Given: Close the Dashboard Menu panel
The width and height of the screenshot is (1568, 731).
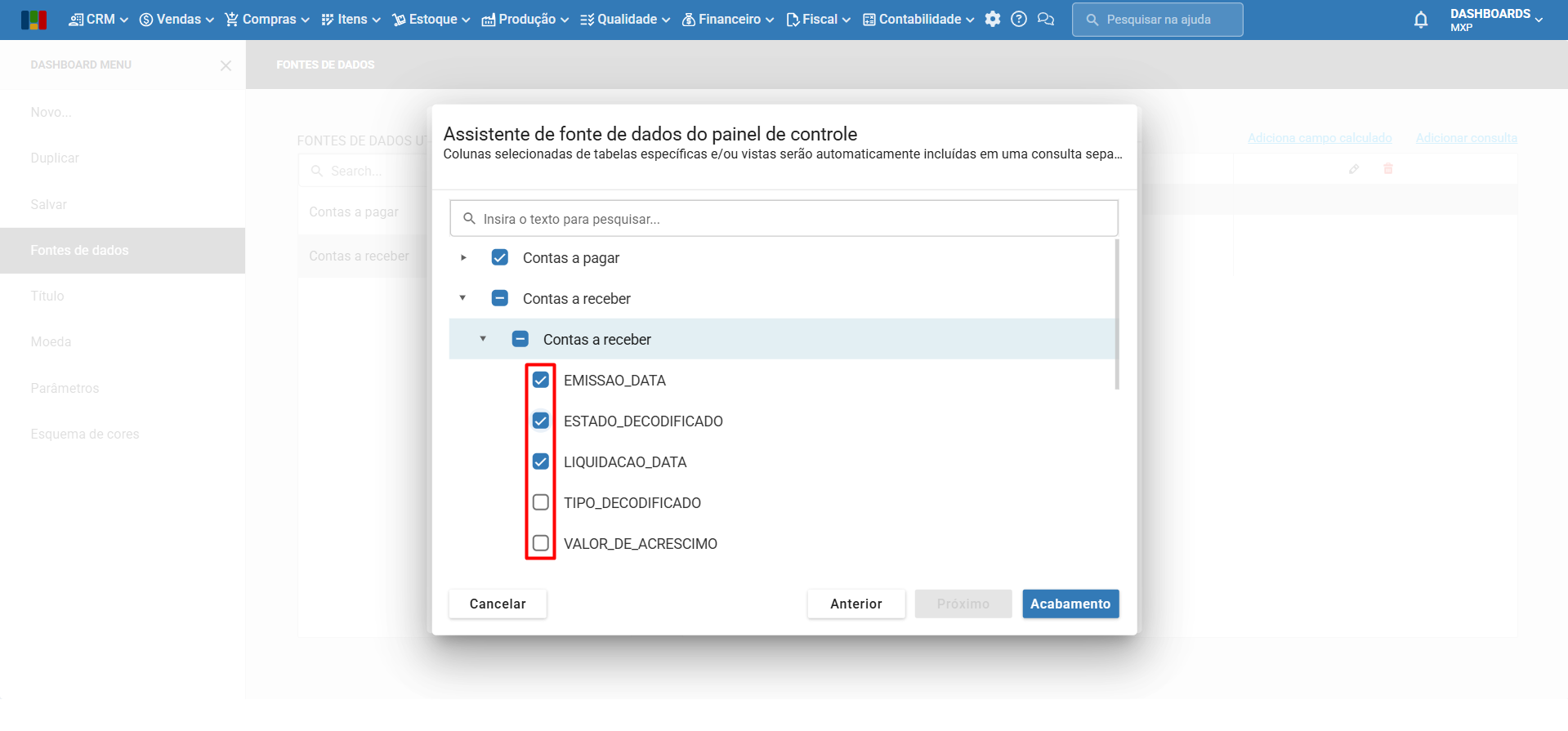Looking at the screenshot, I should coord(226,65).
